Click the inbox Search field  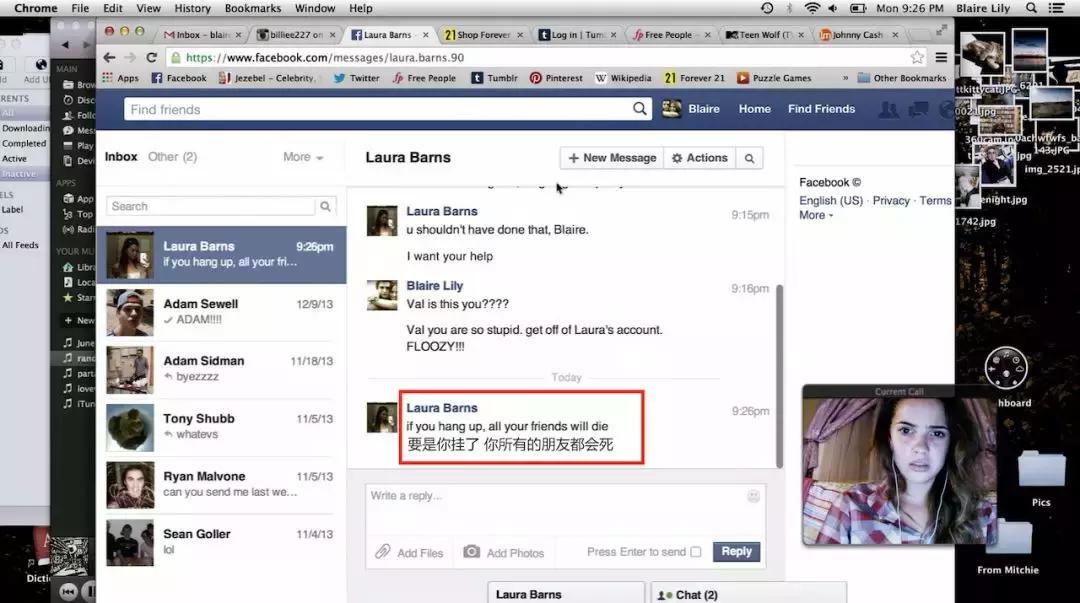coord(210,206)
